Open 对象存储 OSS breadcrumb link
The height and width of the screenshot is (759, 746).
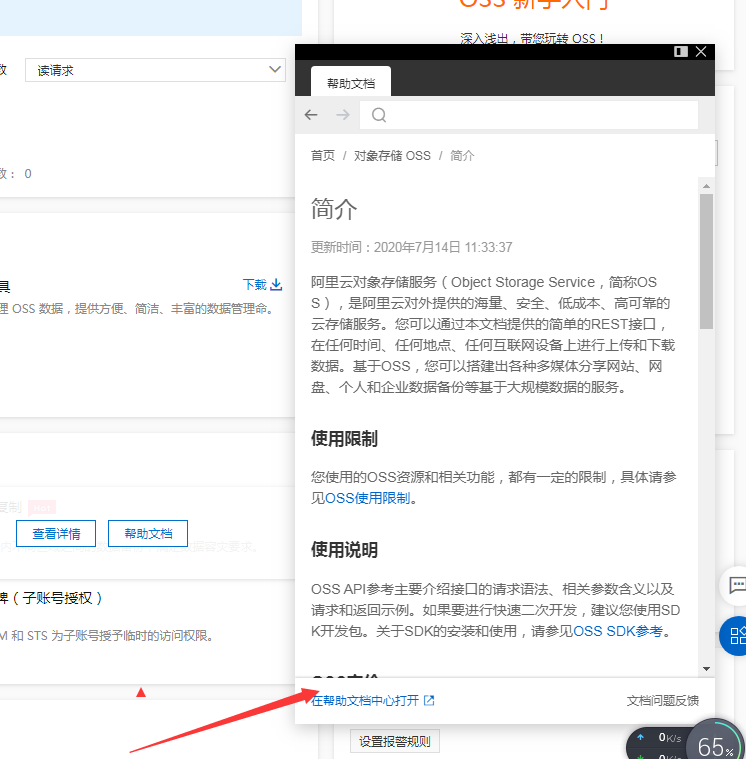[x=392, y=155]
